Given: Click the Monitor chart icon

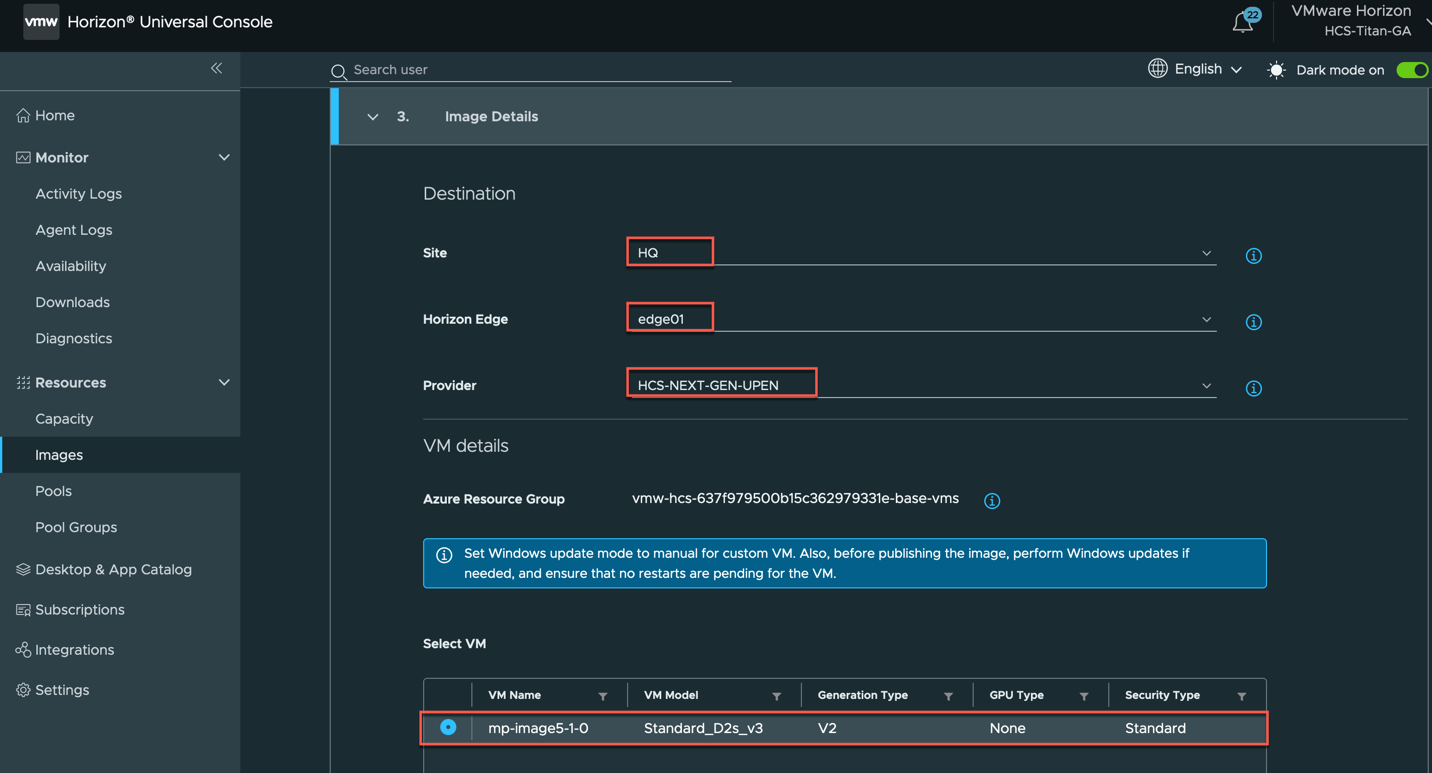Looking at the screenshot, I should click(x=23, y=158).
